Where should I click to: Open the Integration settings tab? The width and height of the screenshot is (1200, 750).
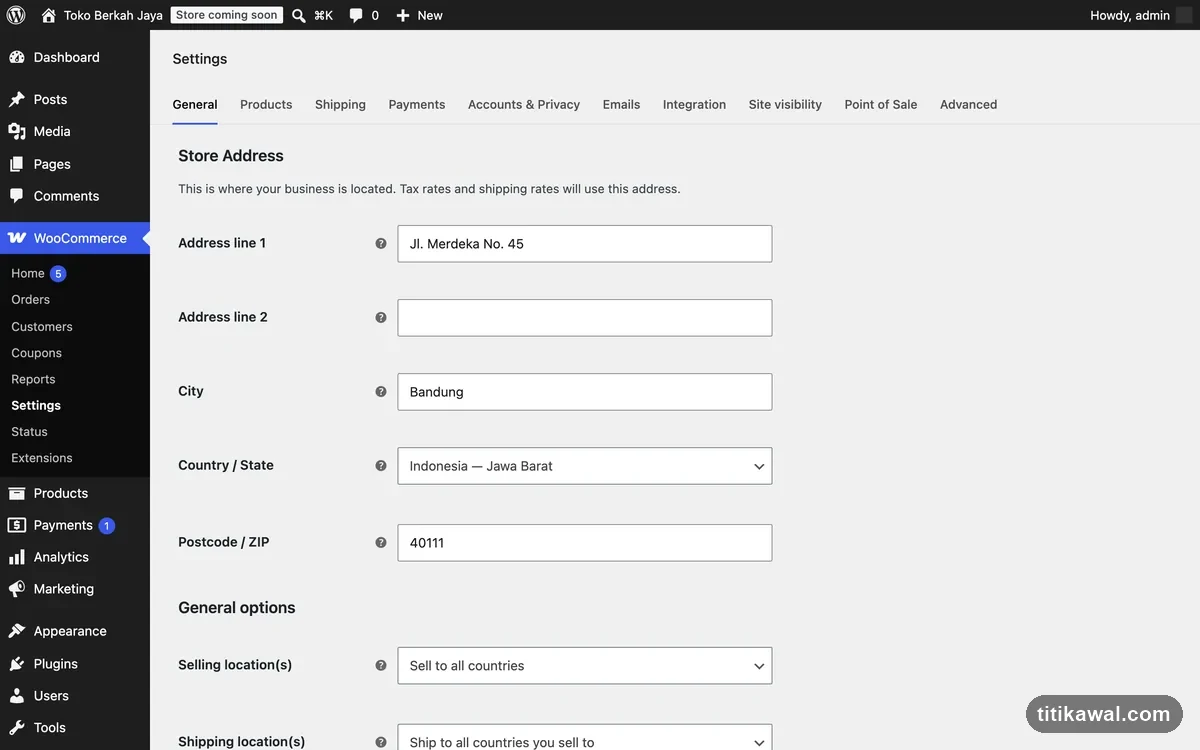694,104
